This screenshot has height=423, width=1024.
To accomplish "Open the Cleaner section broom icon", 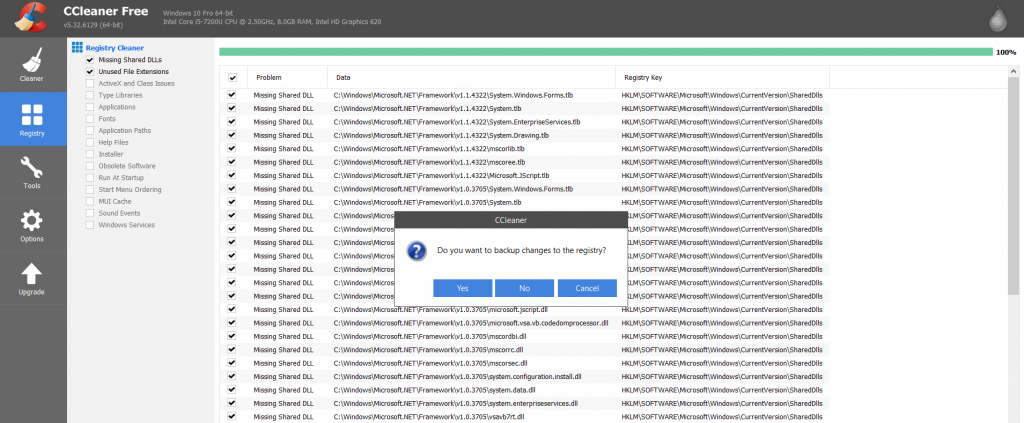I will [x=32, y=60].
